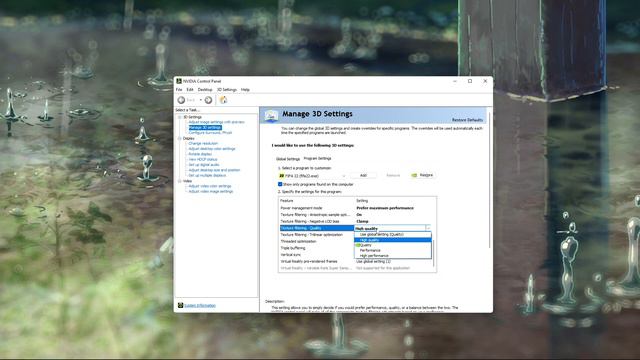Select the Threaded optimization row
Screen dimensions: 640x360
317,241
